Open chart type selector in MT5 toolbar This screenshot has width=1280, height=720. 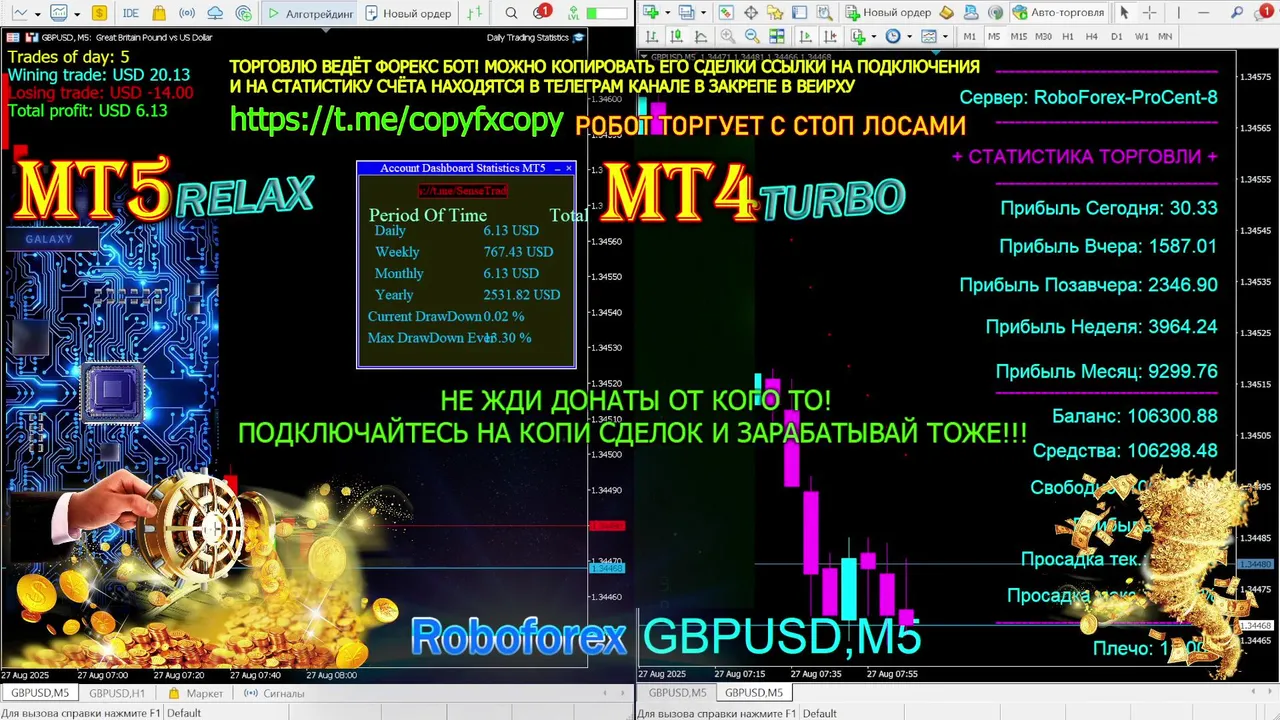[x=20, y=13]
